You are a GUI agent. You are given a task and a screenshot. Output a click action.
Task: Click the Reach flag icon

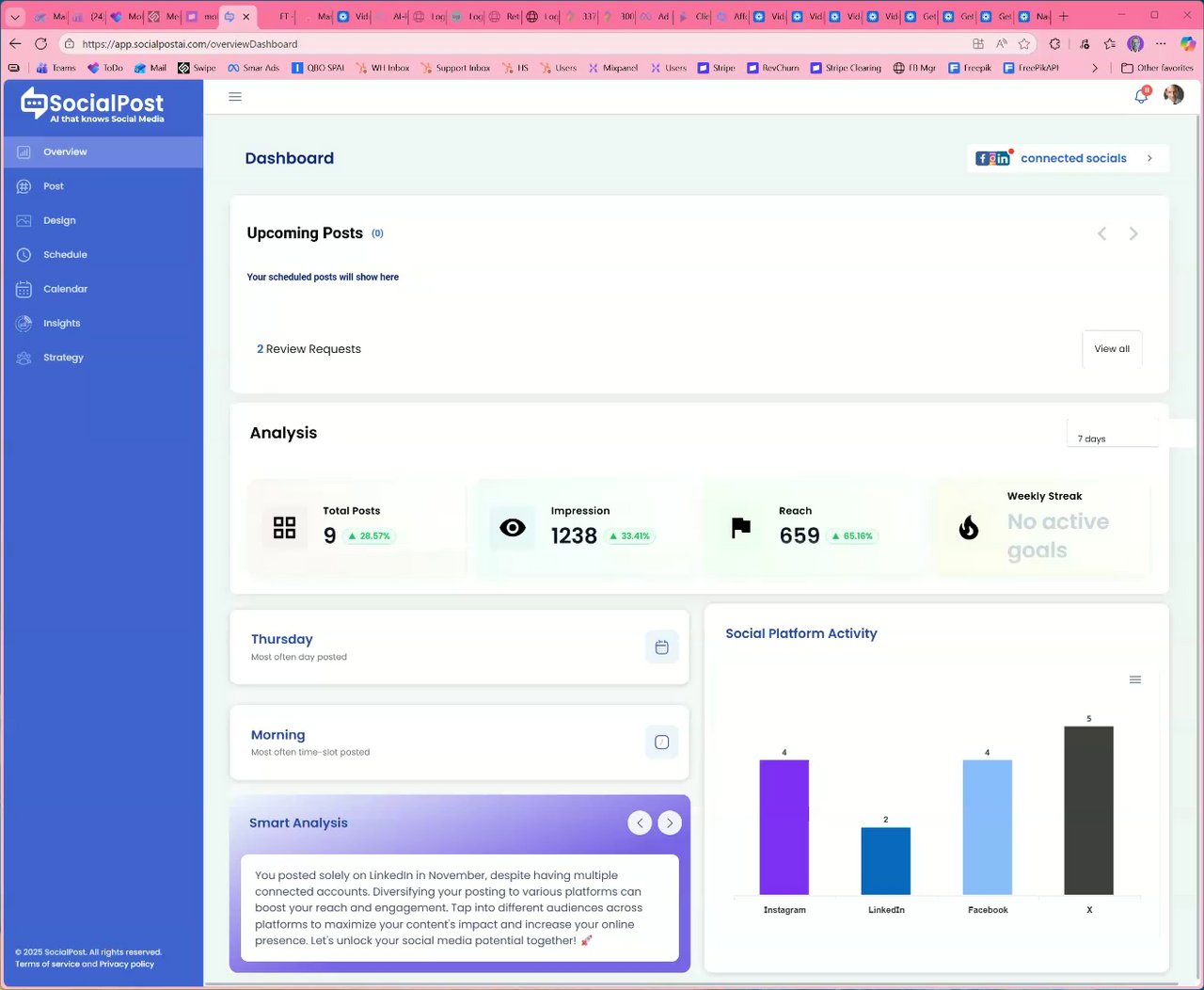pos(741,528)
